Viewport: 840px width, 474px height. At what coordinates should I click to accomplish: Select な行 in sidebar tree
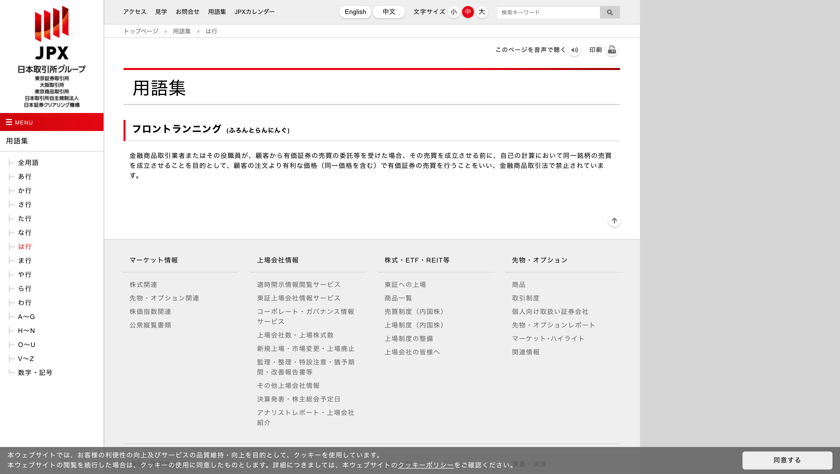pyautogui.click(x=25, y=232)
